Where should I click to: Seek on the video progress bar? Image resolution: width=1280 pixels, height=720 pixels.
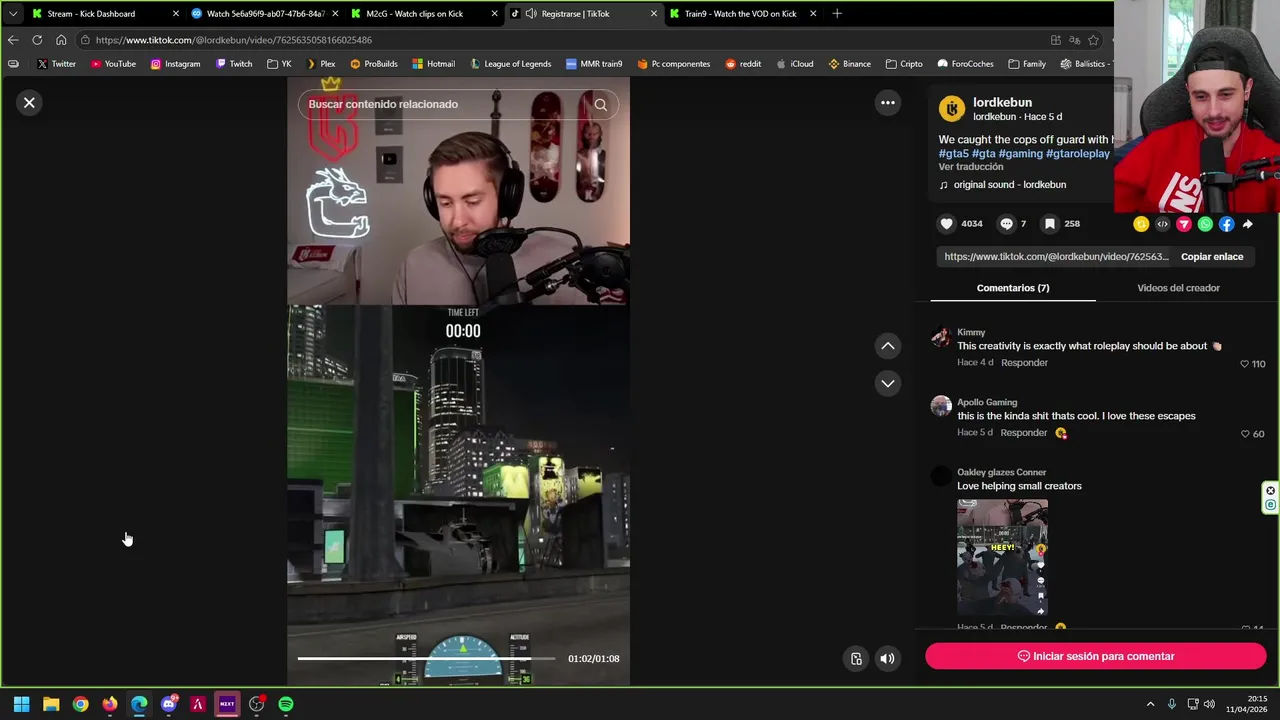pyautogui.click(x=426, y=658)
